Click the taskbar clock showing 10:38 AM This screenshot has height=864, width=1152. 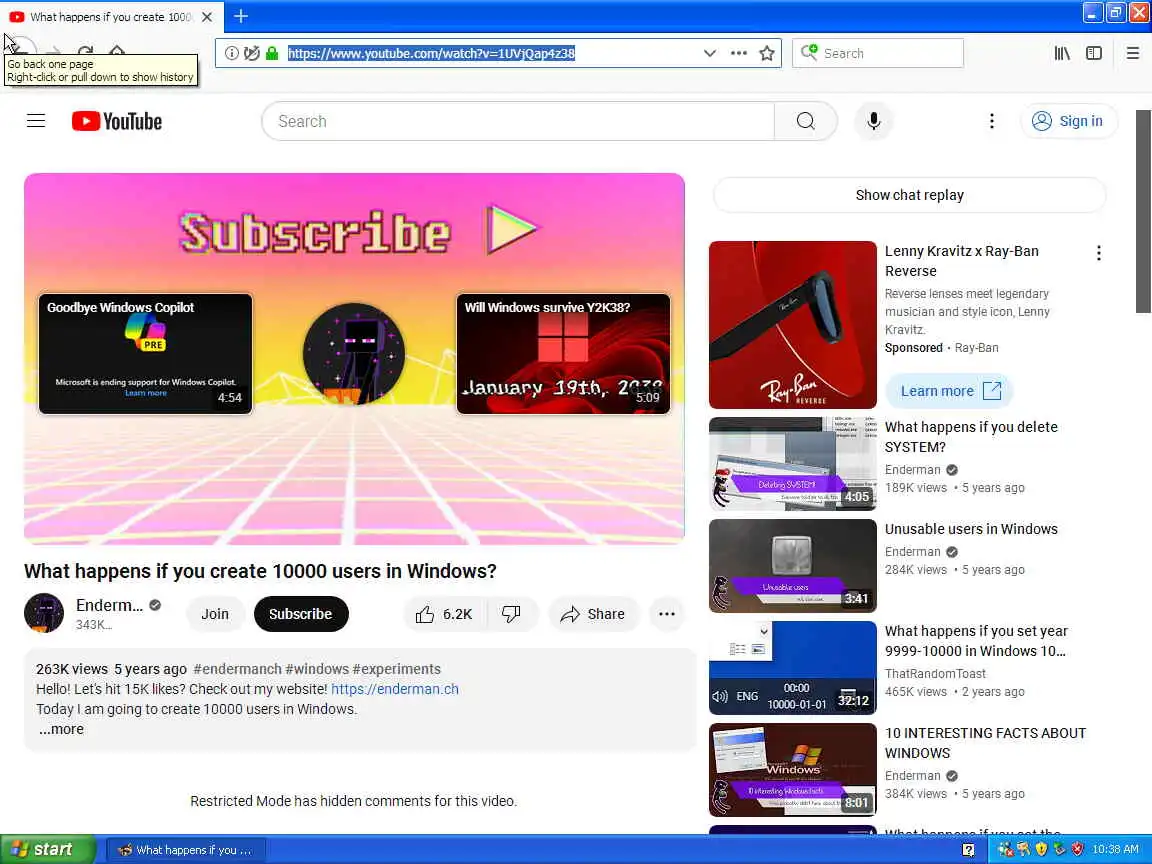pyautogui.click(x=1115, y=849)
